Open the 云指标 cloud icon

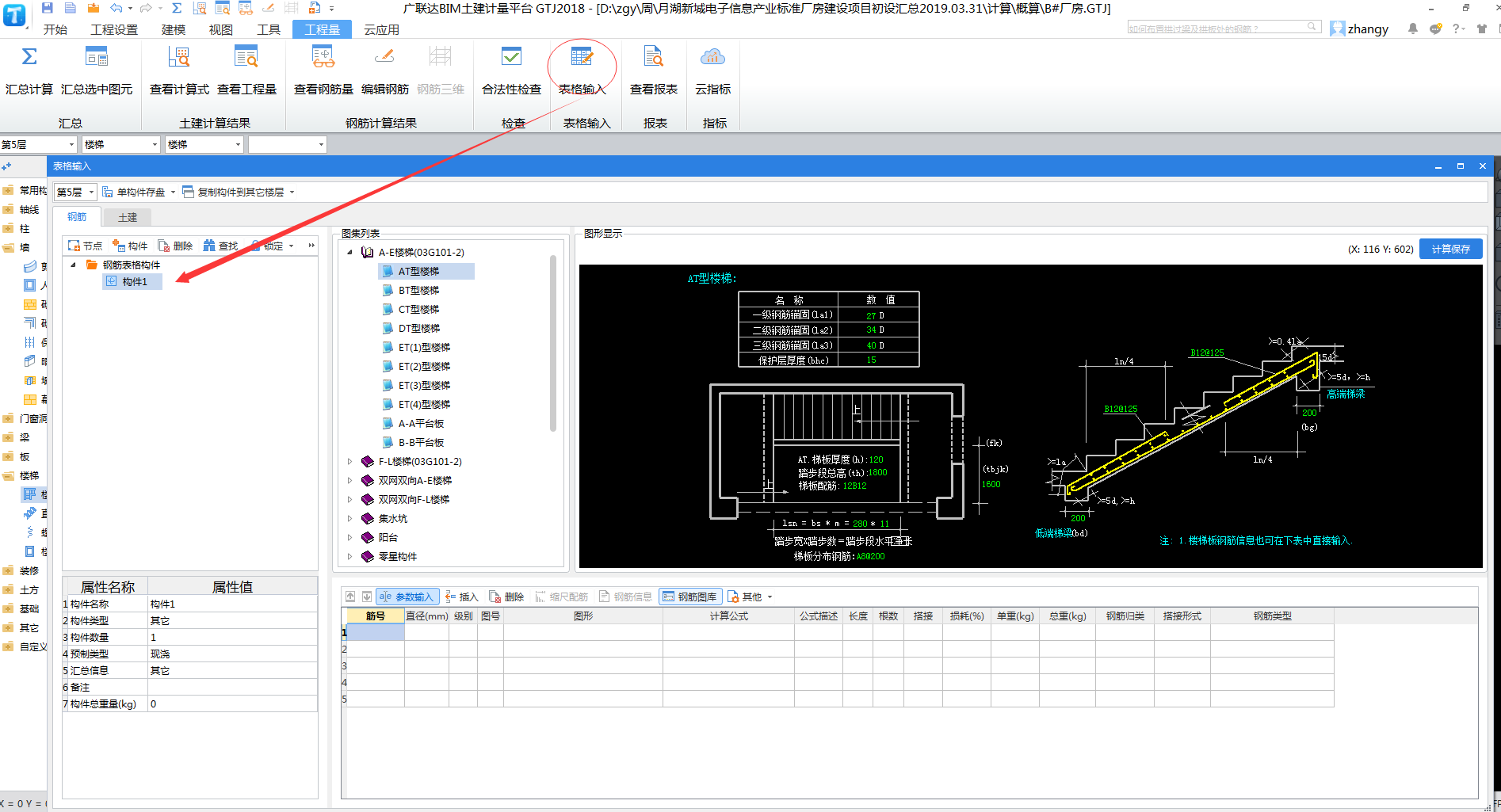coord(712,57)
